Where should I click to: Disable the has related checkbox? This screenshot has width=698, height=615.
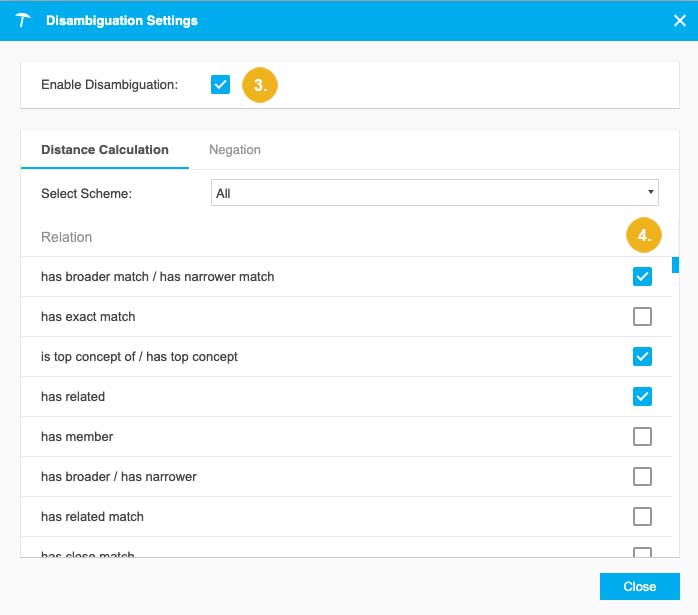(x=642, y=397)
